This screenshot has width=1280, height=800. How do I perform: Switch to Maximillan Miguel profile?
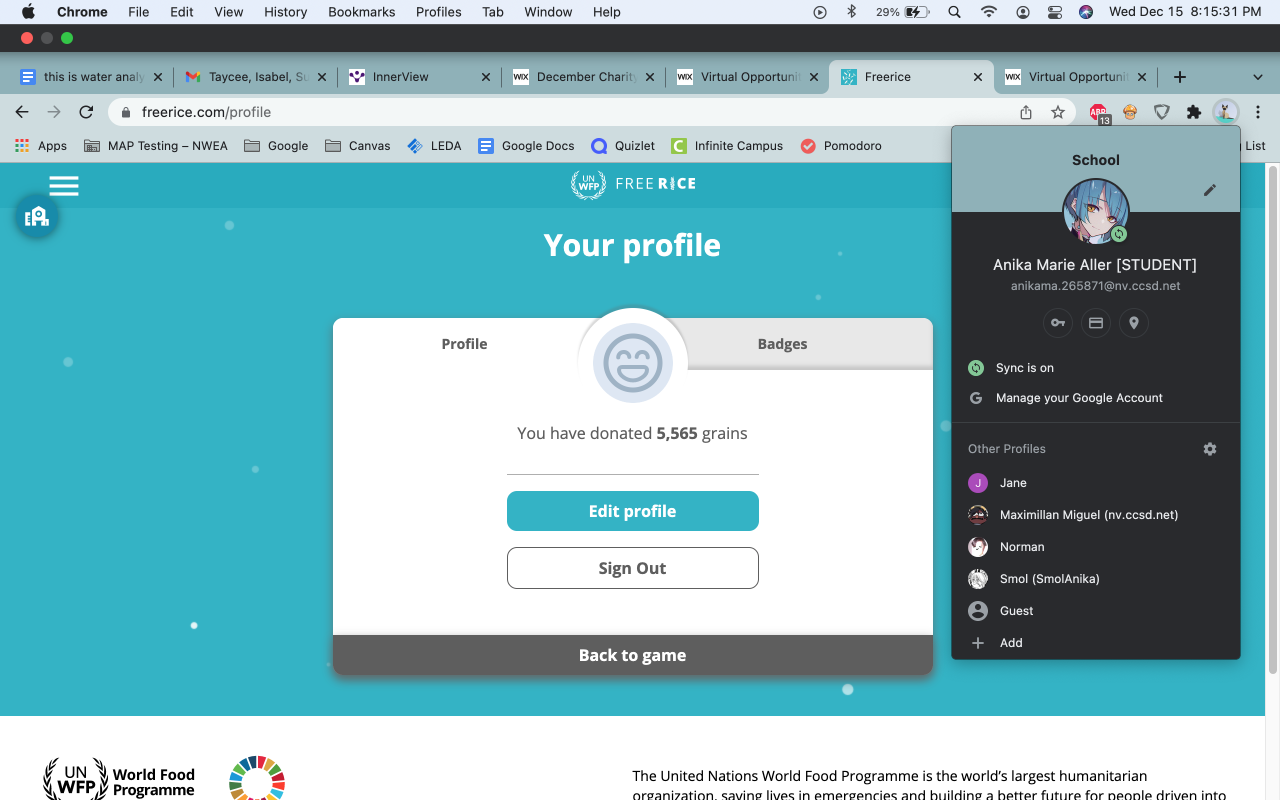pyautogui.click(x=1096, y=515)
